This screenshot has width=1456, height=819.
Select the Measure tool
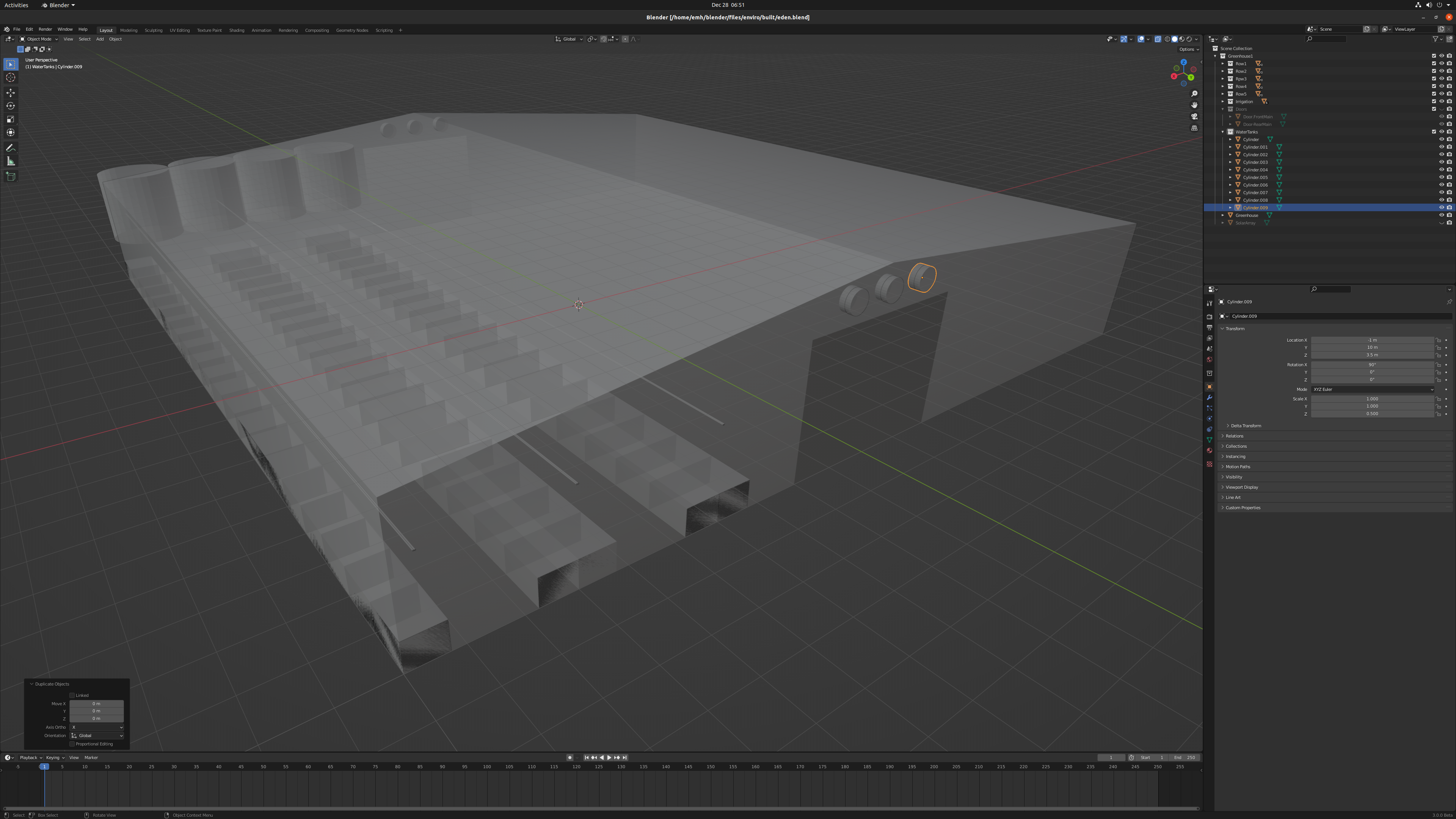[11, 162]
